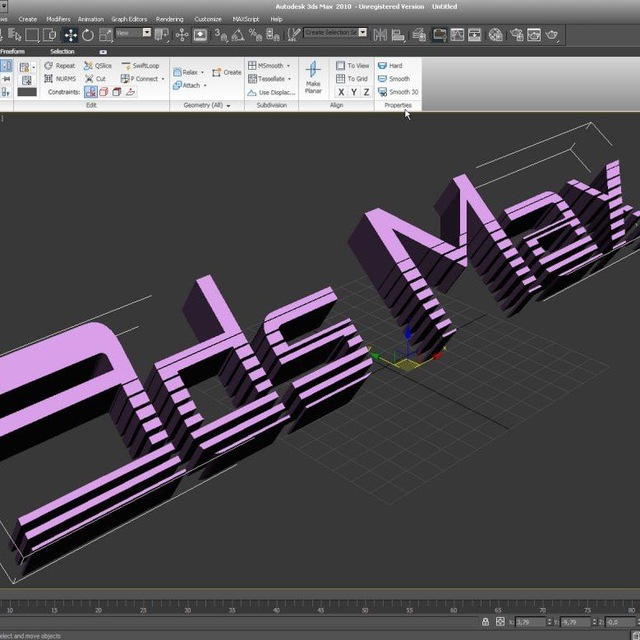
Task: Click the Align tool icon
Action: (x=398, y=35)
